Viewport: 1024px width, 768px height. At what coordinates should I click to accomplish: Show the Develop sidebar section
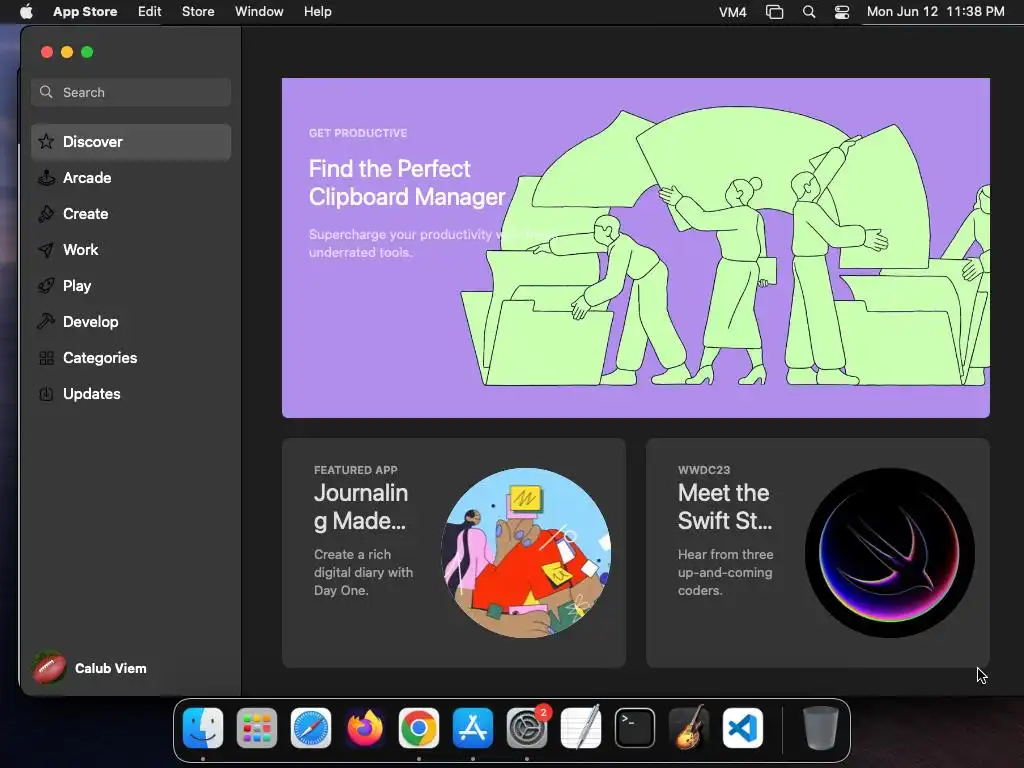131,321
